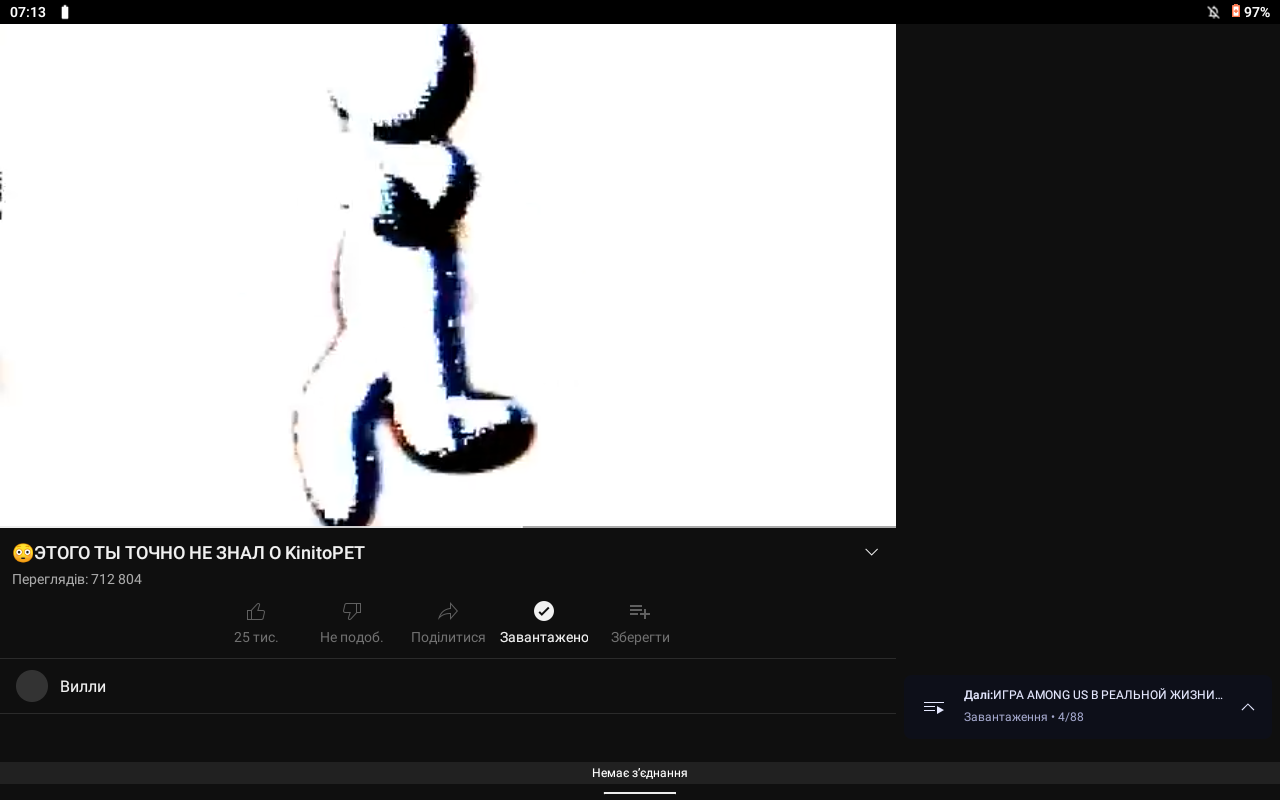Viewport: 1280px width, 800px height.
Task: Tap the Поділитися label
Action: pyautogui.click(x=448, y=637)
